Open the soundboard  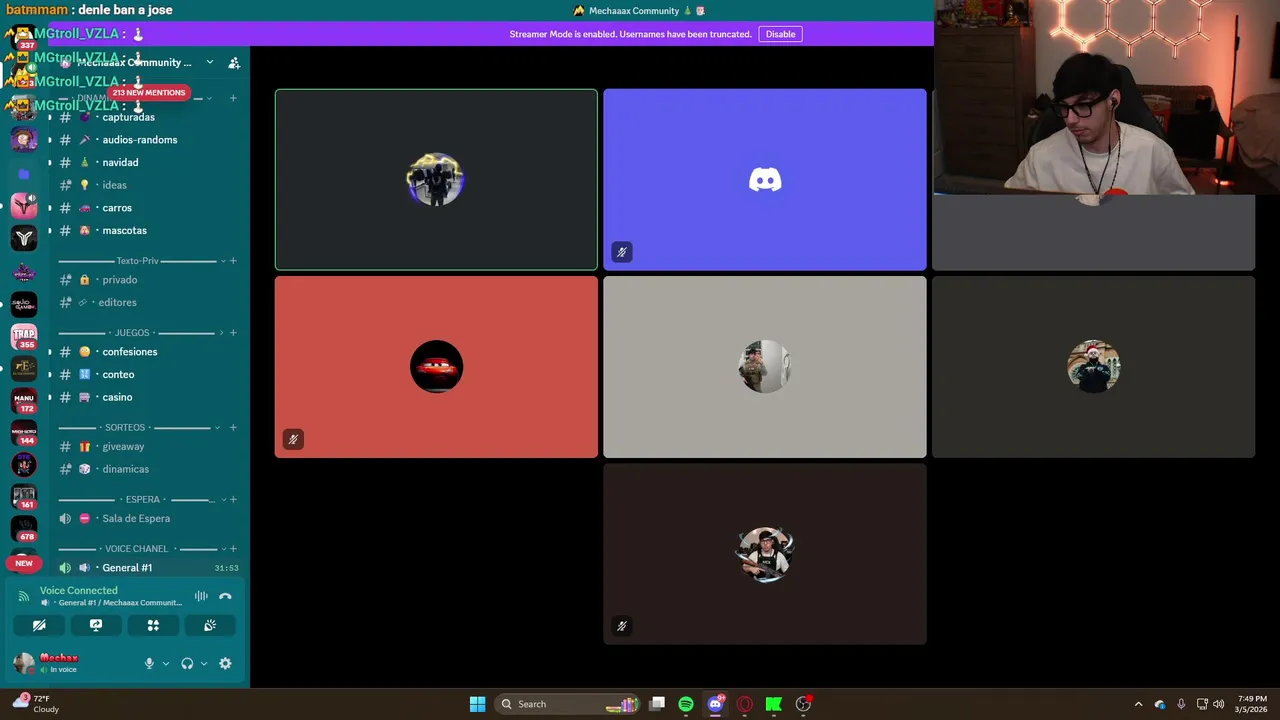coord(210,625)
